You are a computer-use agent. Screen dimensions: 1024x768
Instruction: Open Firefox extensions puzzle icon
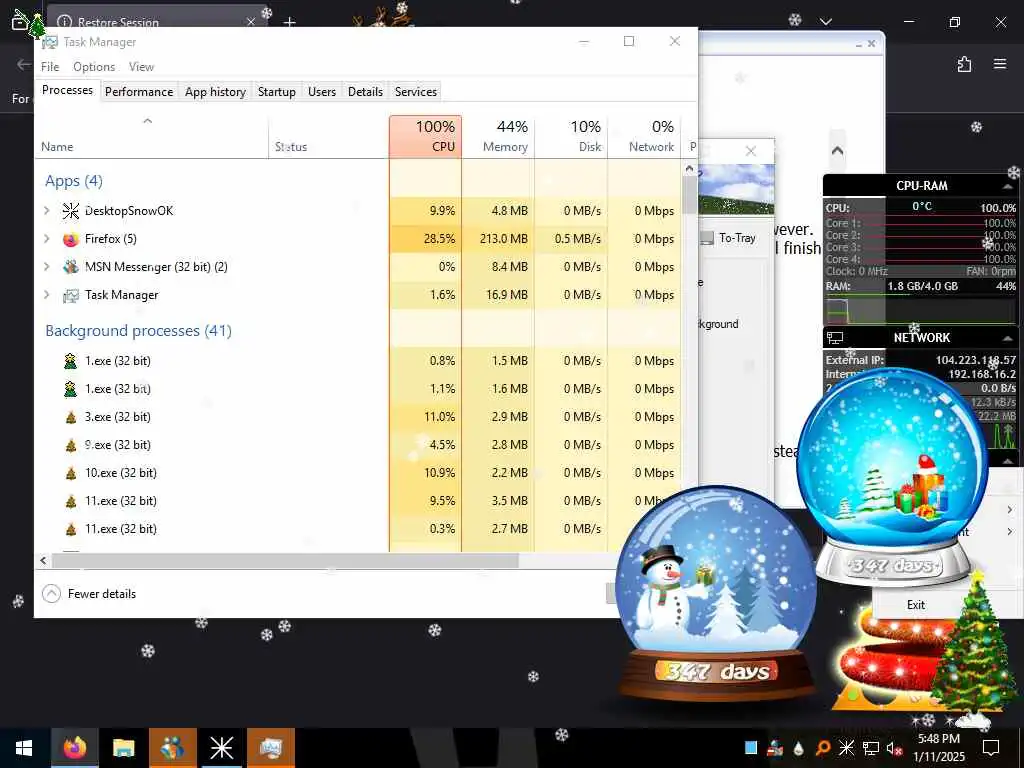(x=964, y=64)
